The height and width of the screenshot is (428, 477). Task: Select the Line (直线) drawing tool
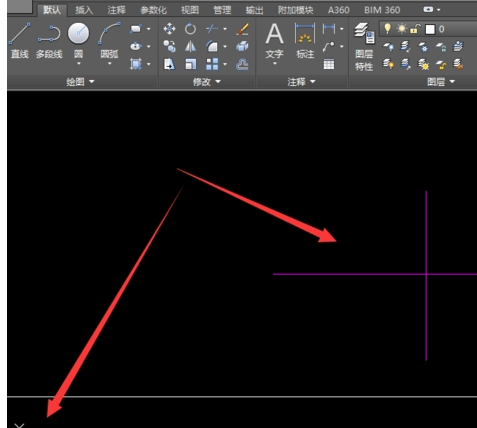20,40
